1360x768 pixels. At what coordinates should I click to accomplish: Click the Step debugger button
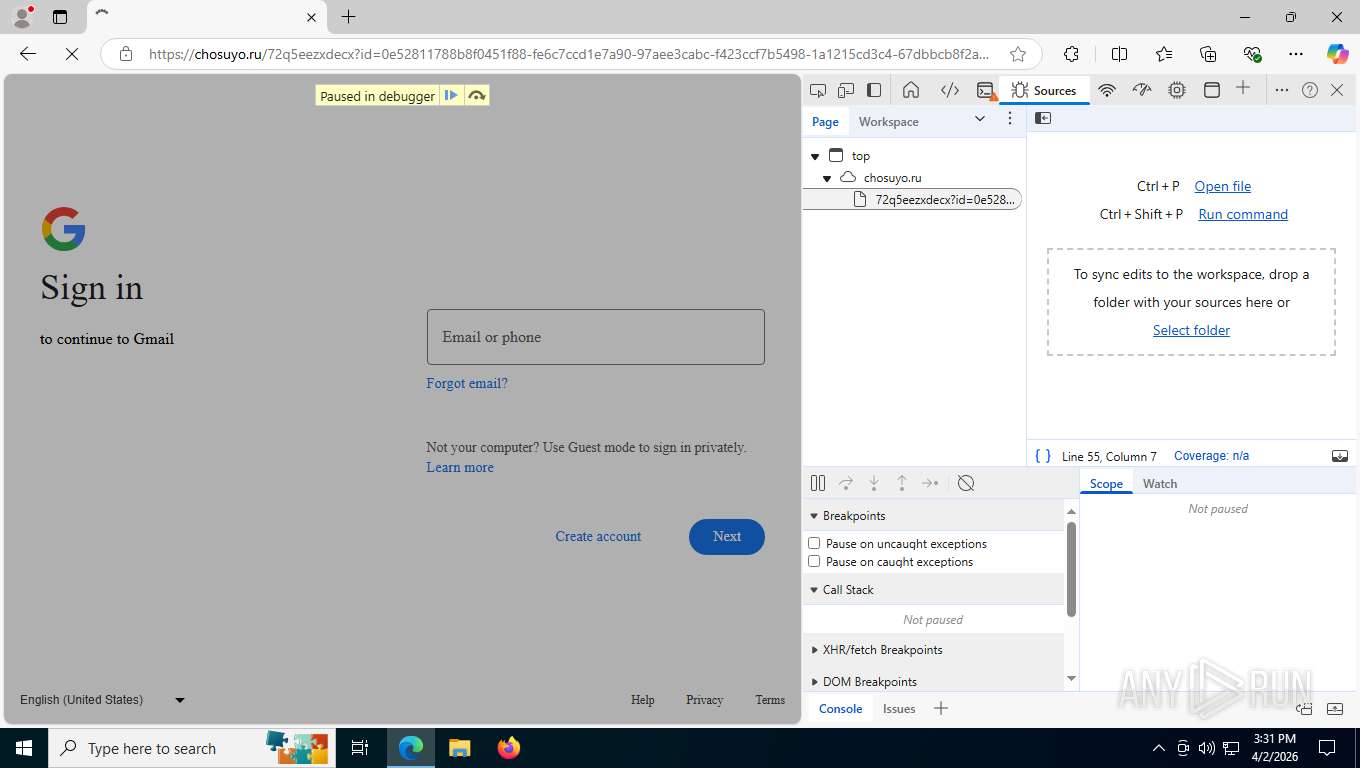pos(930,483)
